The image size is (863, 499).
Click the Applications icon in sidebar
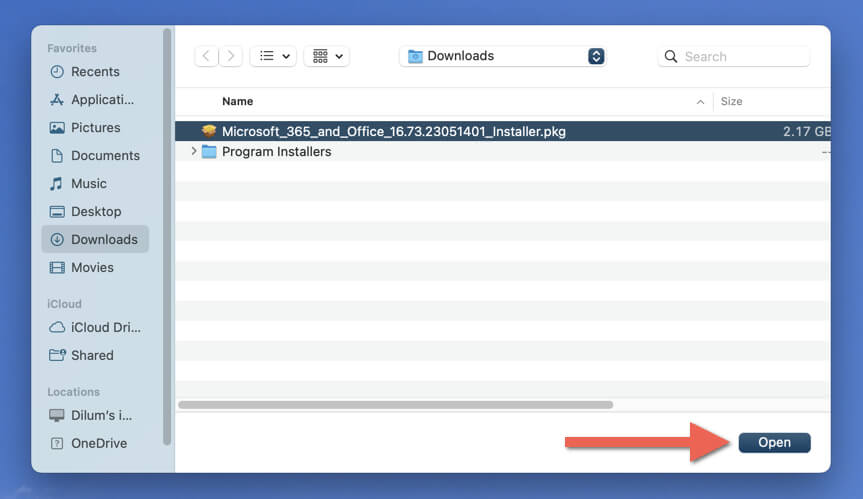(57, 100)
